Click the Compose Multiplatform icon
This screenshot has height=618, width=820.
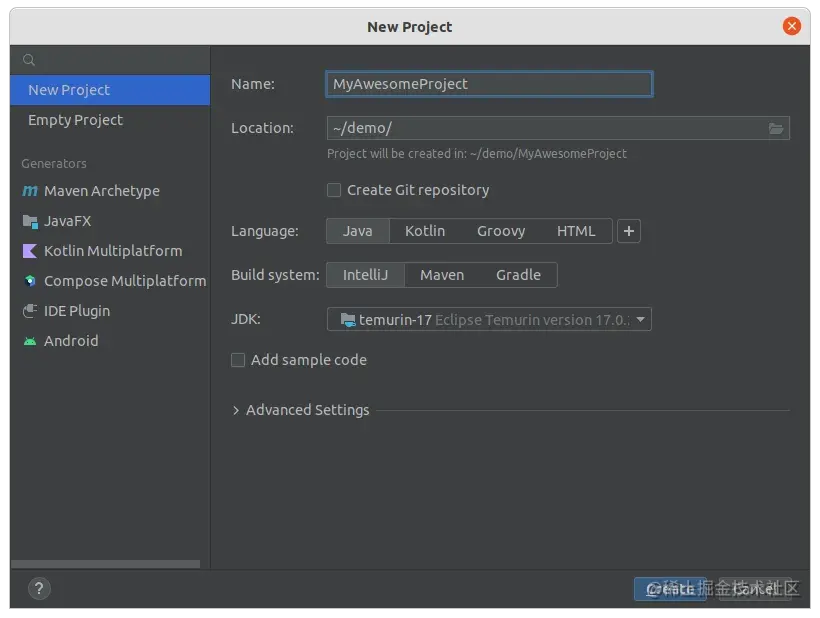(x=30, y=281)
